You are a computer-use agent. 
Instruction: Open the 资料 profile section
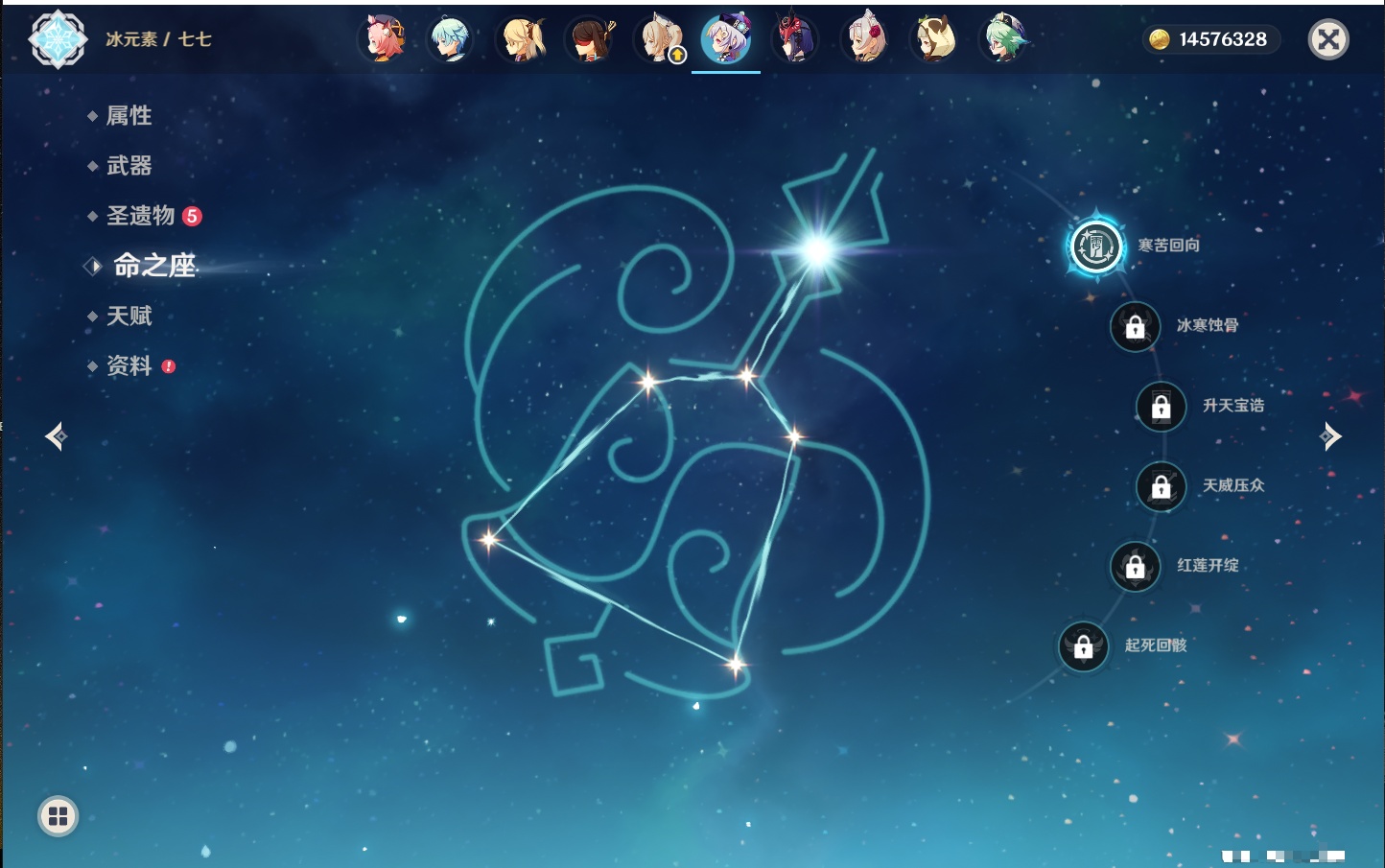tap(129, 365)
